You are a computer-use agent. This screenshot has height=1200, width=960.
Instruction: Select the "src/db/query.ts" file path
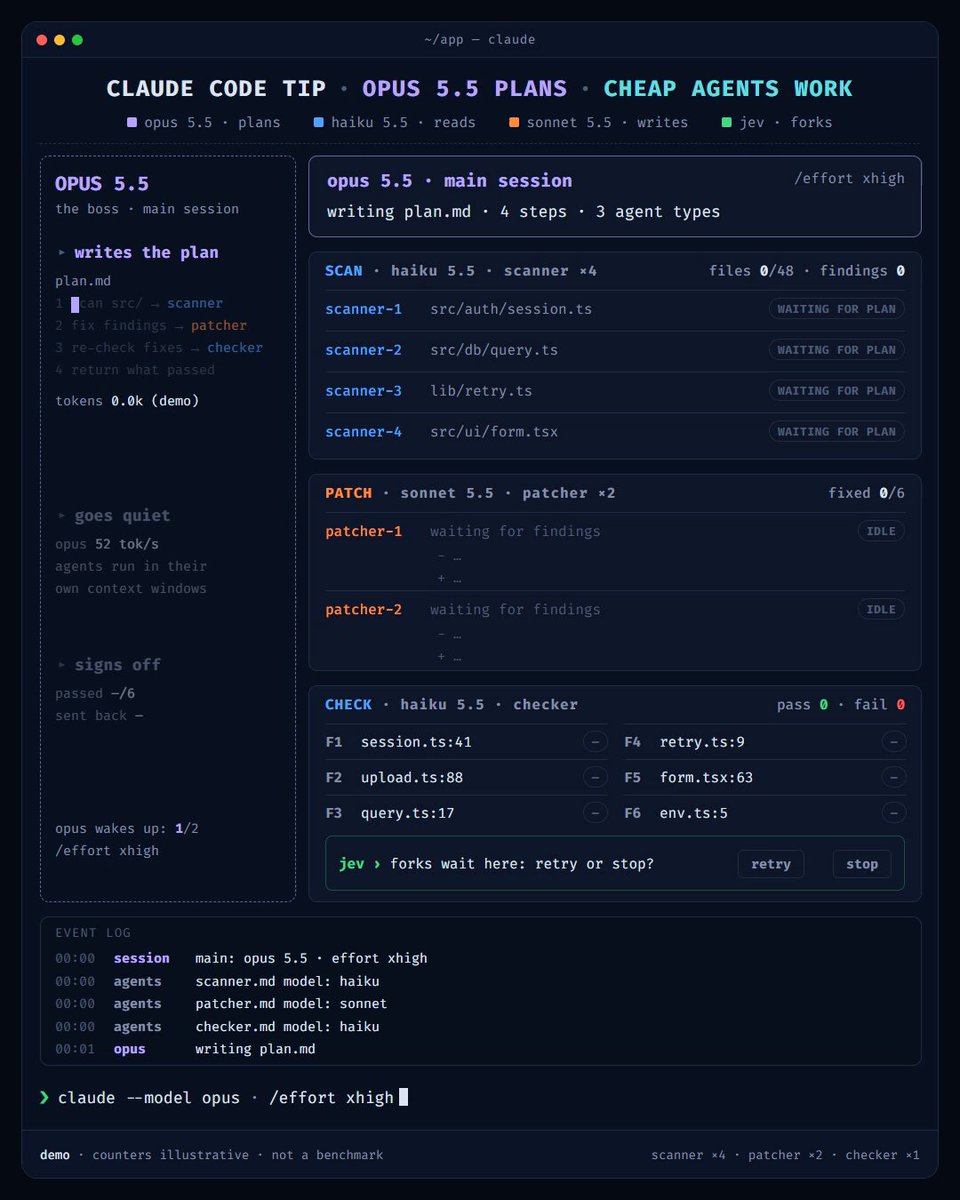click(x=494, y=350)
